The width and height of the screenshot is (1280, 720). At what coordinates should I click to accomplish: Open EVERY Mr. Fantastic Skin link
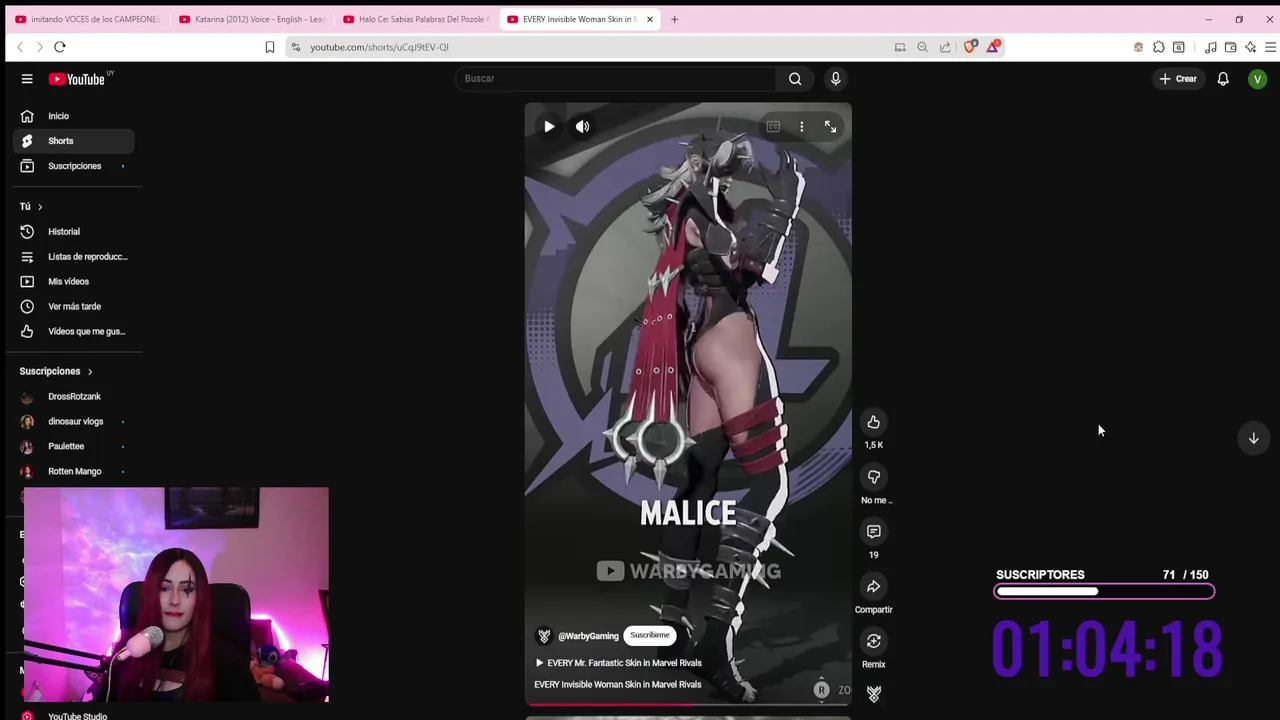tap(618, 663)
